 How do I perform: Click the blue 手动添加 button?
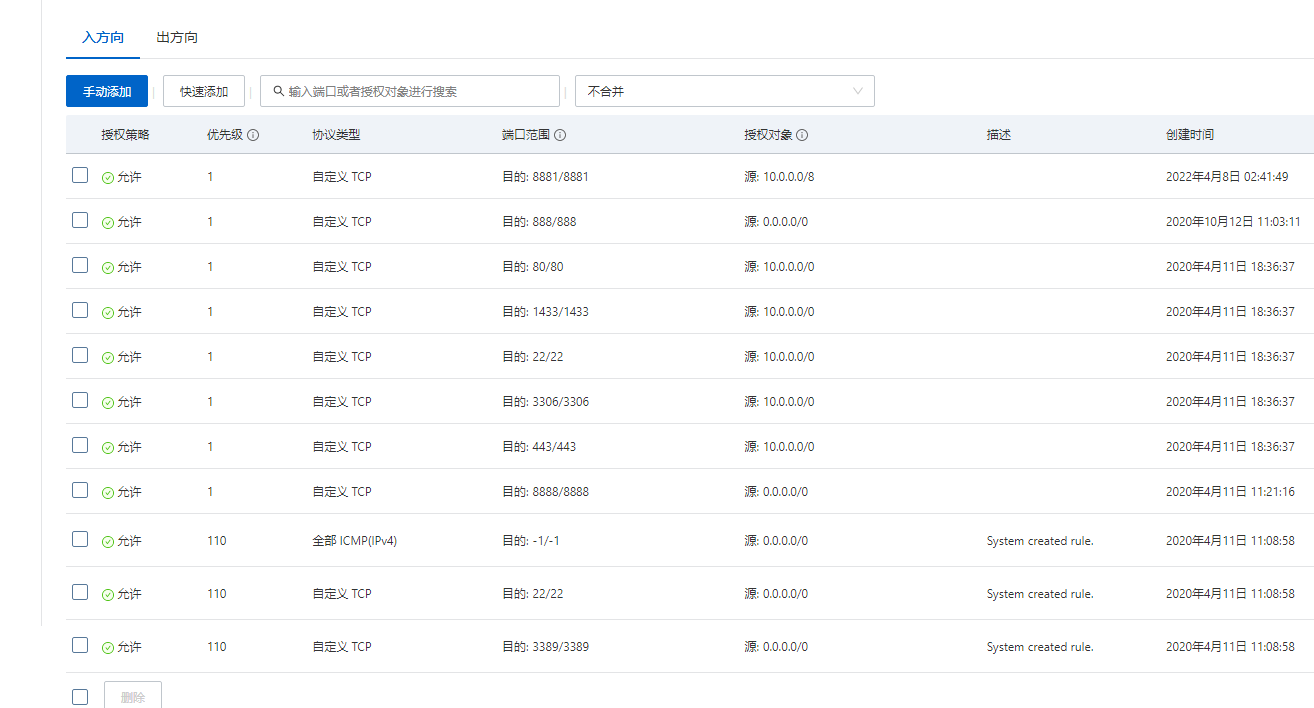(x=106, y=90)
